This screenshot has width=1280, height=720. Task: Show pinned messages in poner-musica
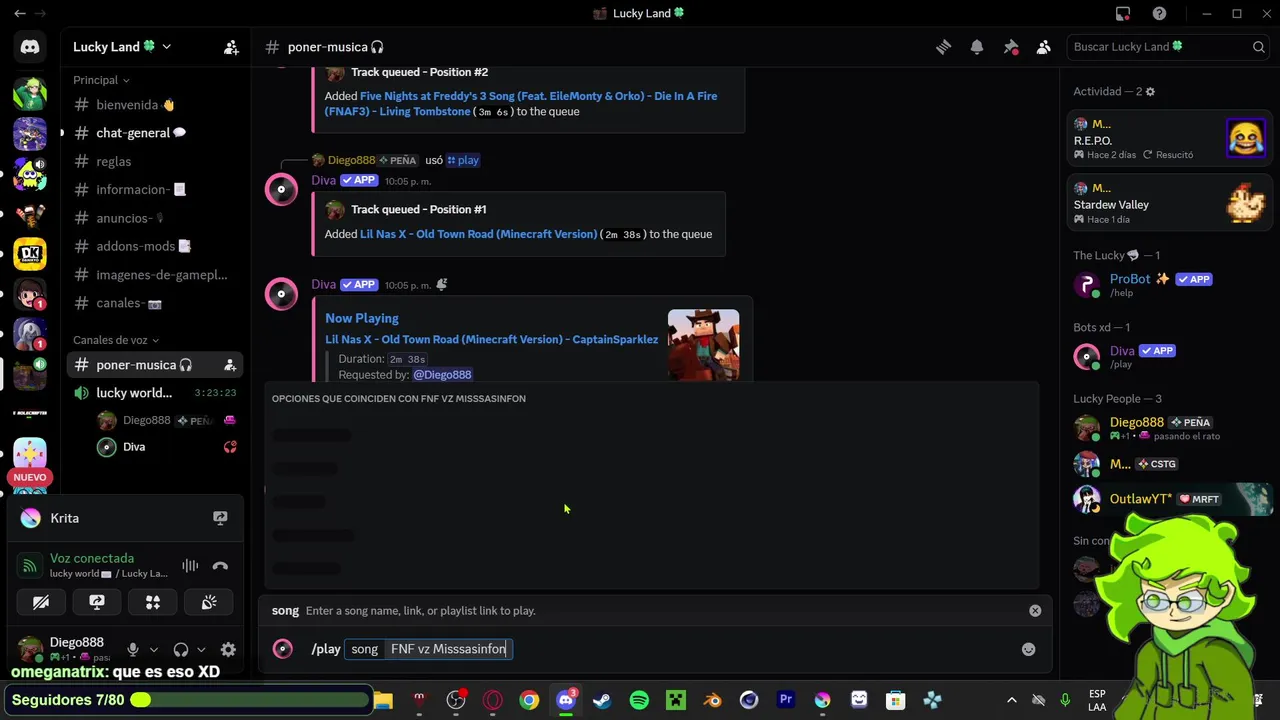click(1011, 47)
